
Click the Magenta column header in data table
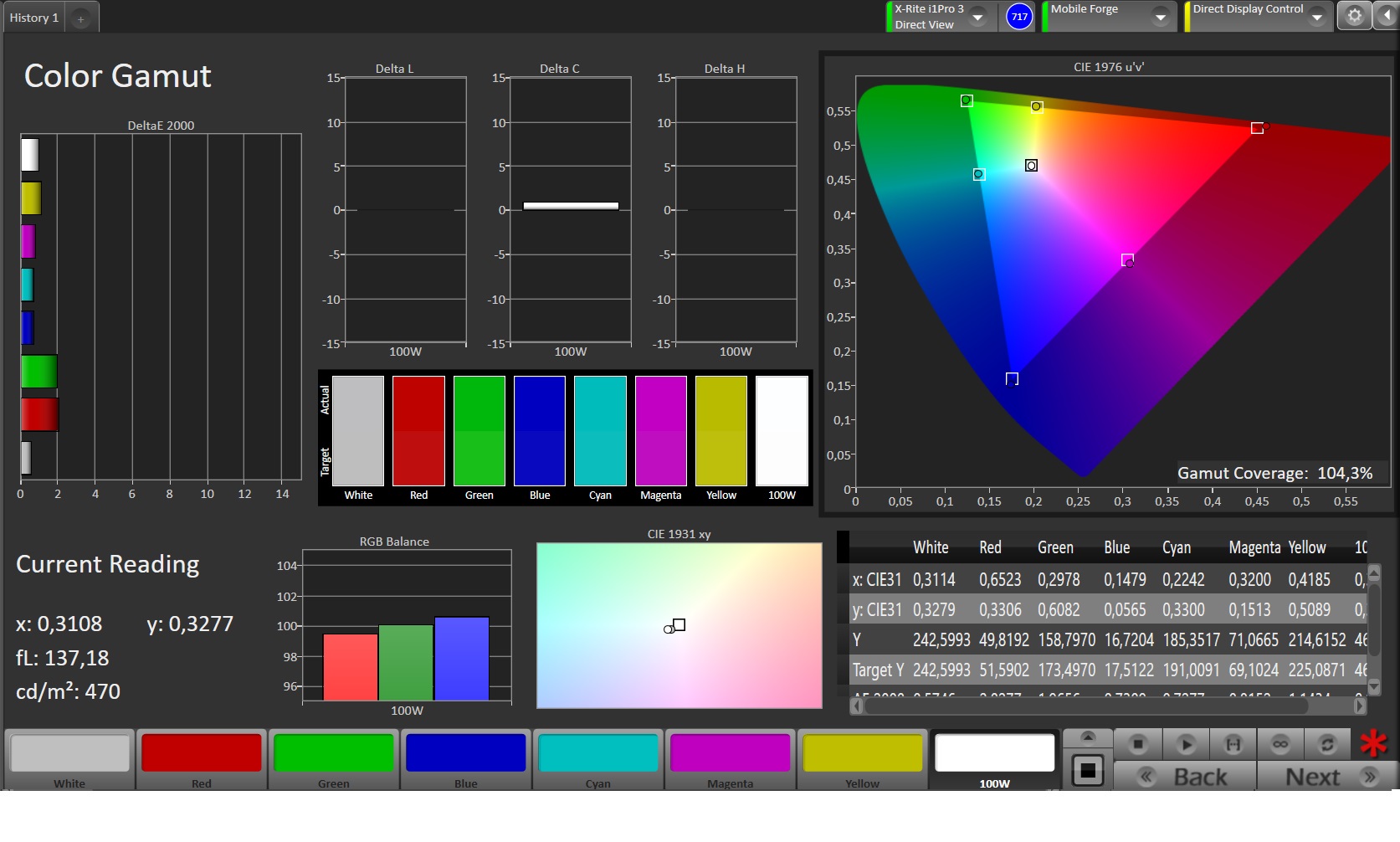(1254, 547)
